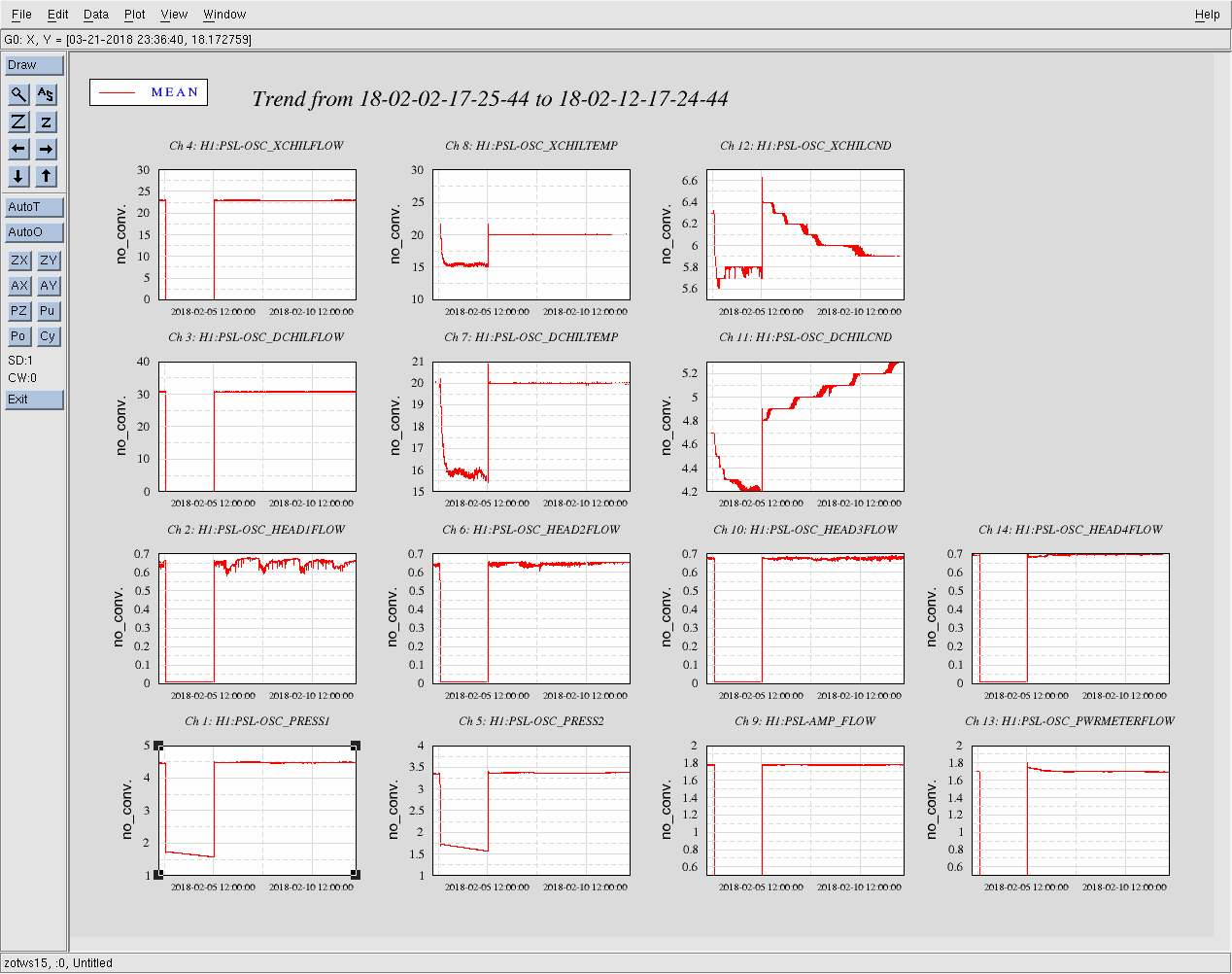The width and height of the screenshot is (1232, 974).
Task: Click the small z zoom-out icon
Action: tap(46, 122)
